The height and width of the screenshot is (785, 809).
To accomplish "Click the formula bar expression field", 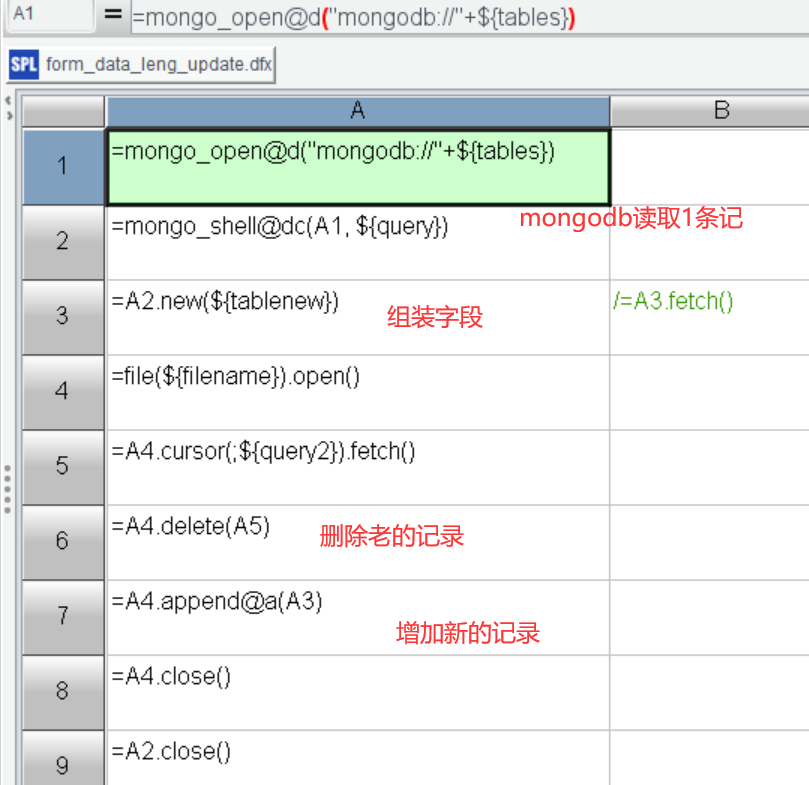I will pyautogui.click(x=470, y=18).
